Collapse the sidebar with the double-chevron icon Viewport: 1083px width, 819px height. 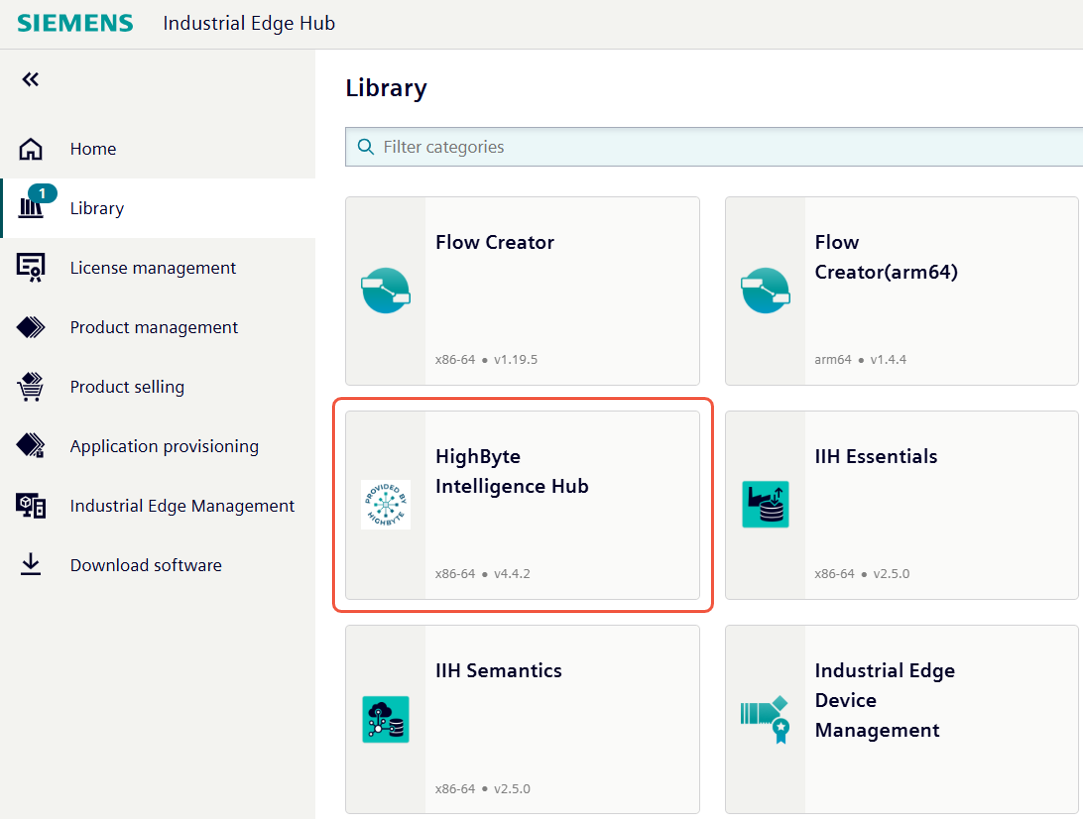tap(30, 79)
